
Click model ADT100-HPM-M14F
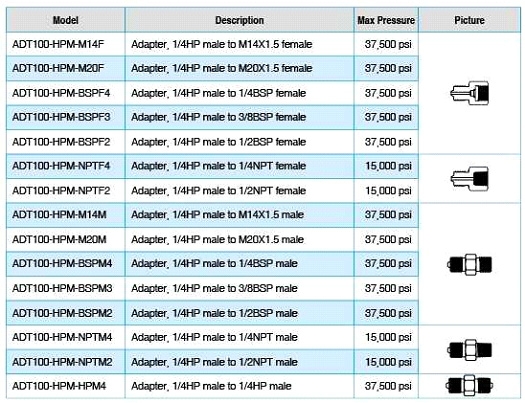pos(58,44)
